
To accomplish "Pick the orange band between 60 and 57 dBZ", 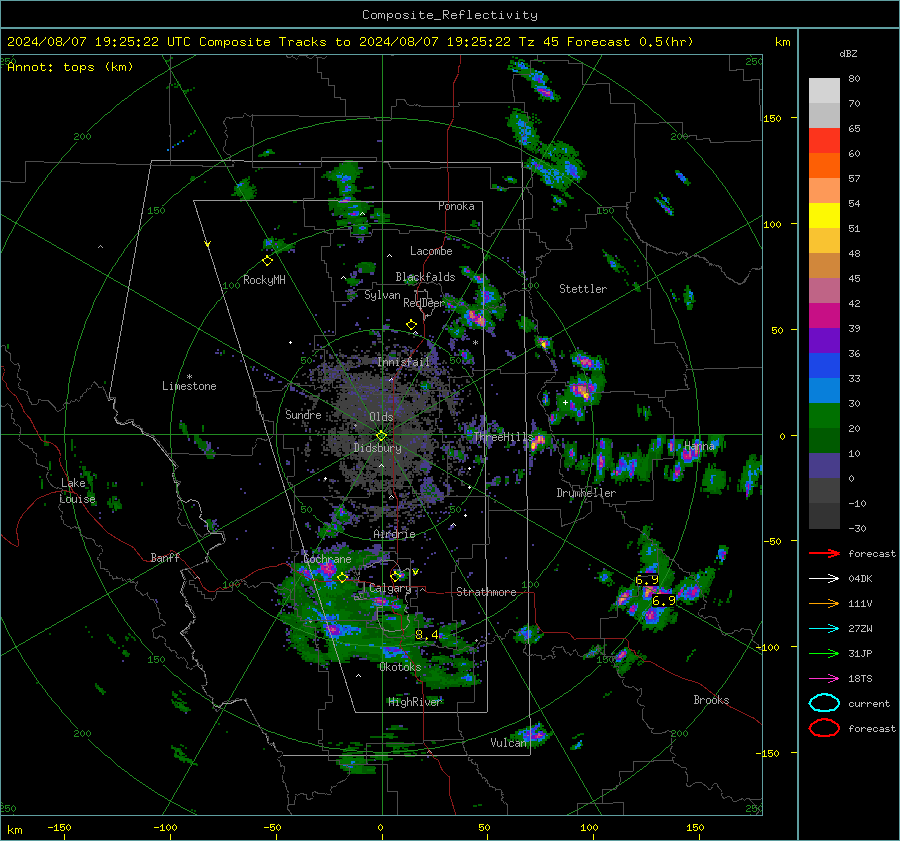I will click(824, 166).
